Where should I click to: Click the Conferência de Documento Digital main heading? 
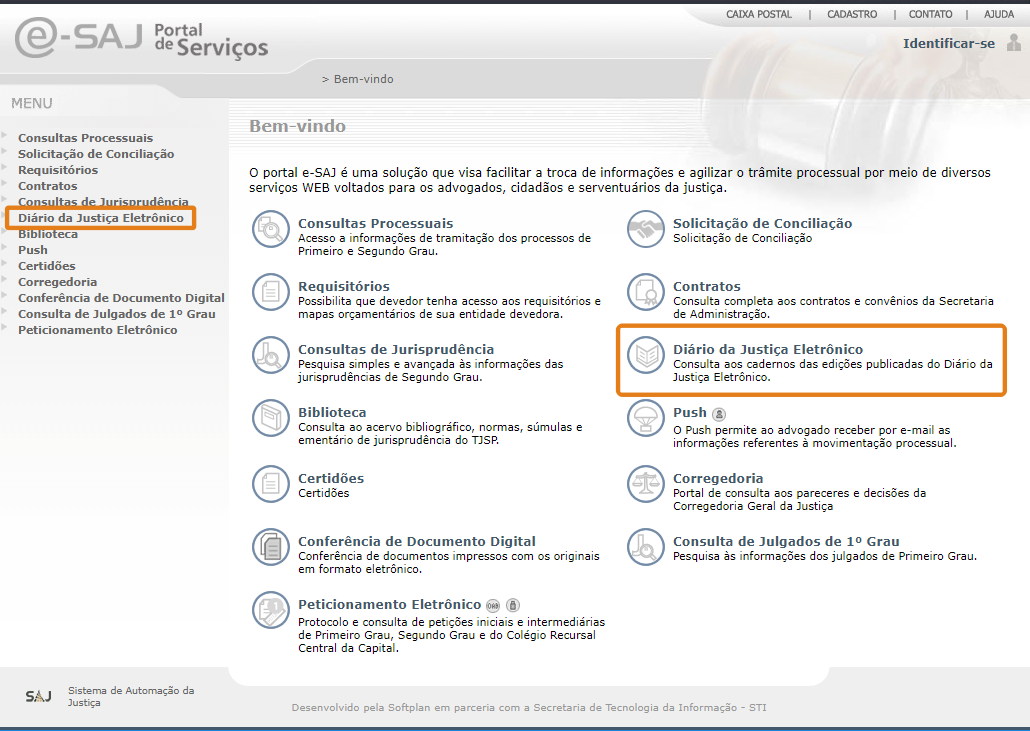click(x=417, y=541)
